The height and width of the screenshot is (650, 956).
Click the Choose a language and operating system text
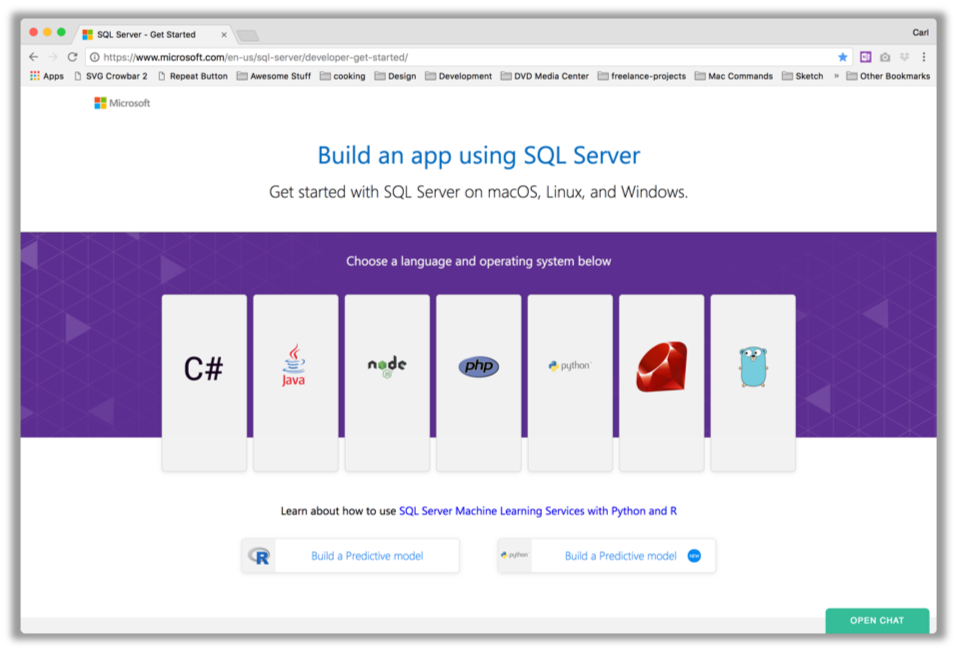[x=479, y=261]
